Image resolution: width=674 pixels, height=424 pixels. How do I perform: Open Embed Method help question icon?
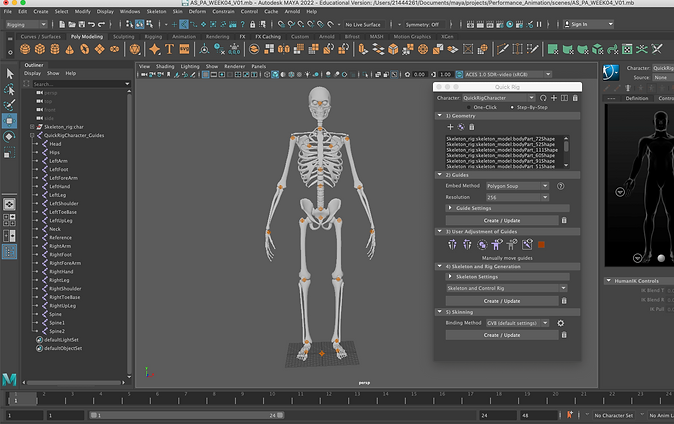click(561, 186)
